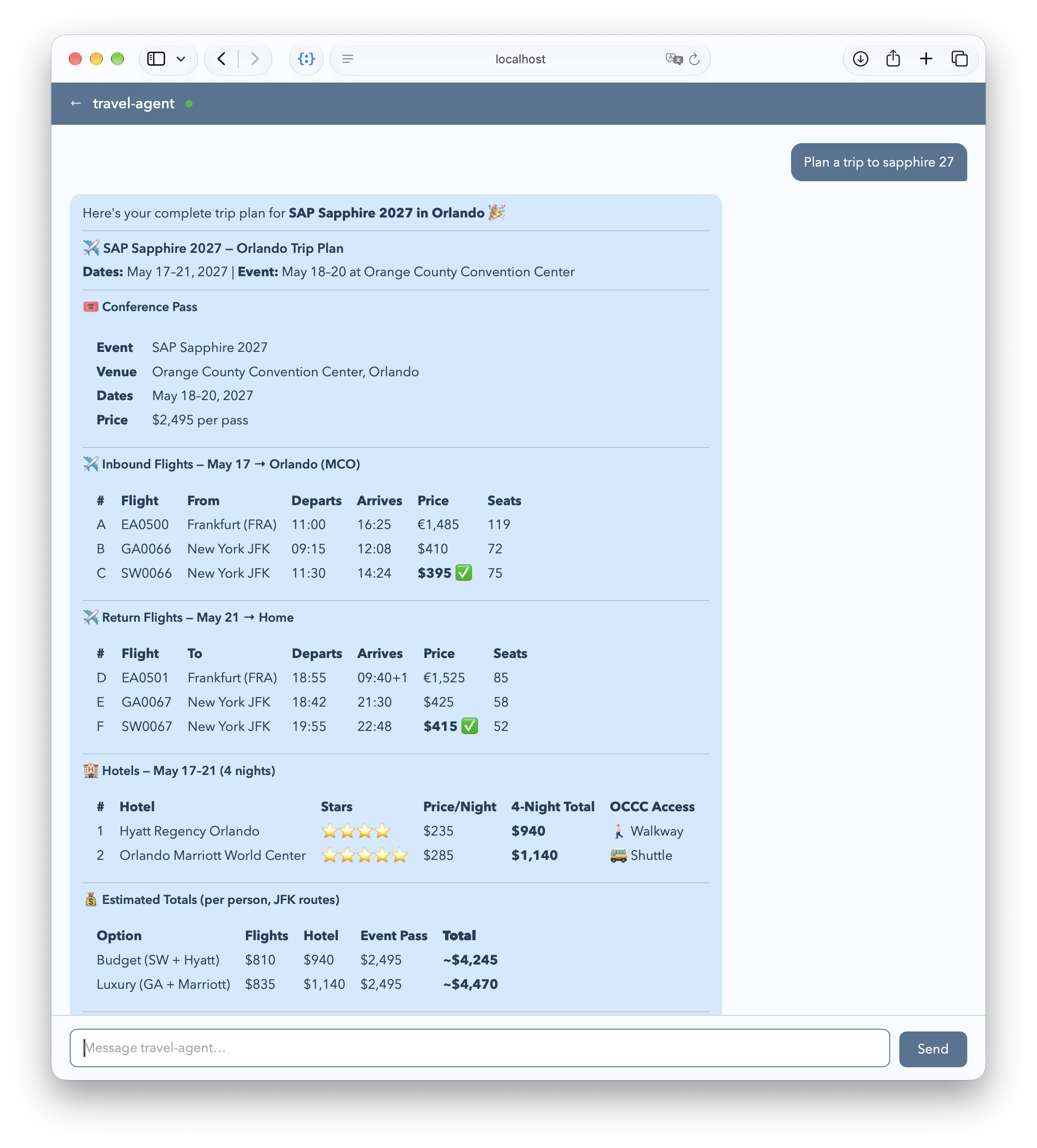Open the curly braces extension icon
1037x1148 pixels.
307,59
